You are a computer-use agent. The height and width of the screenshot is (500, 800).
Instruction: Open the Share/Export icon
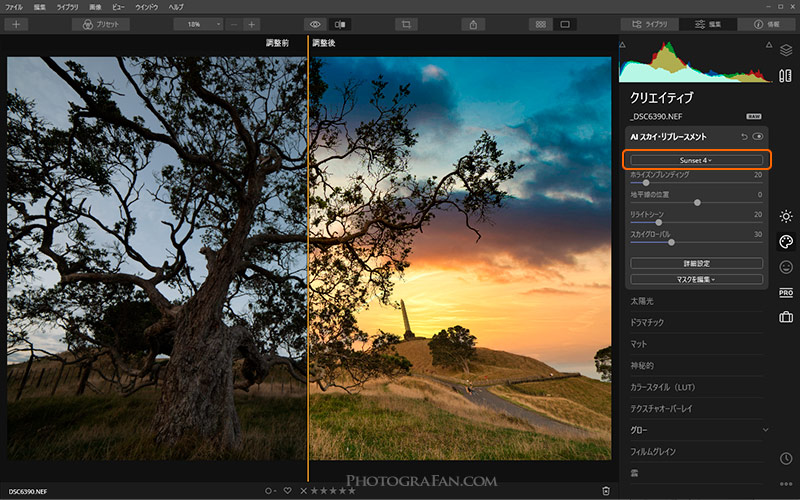click(x=473, y=24)
